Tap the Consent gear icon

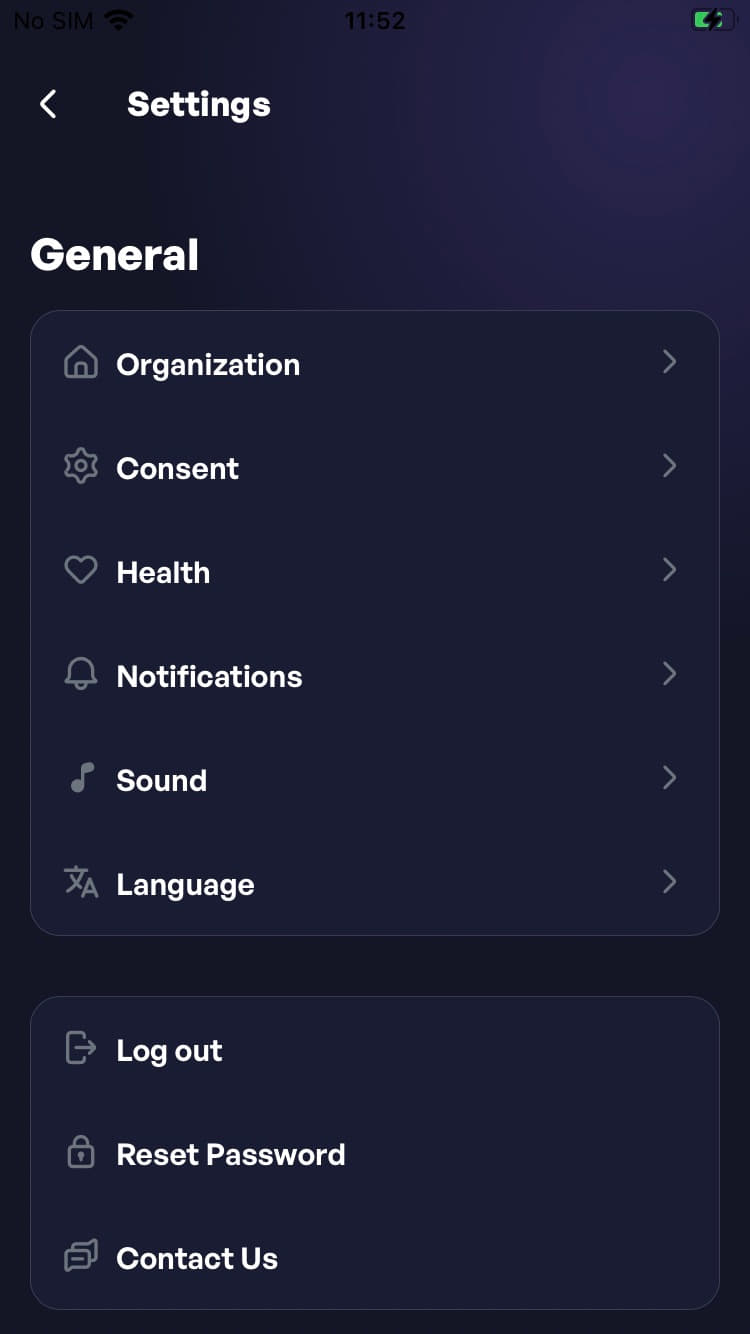tap(81, 467)
